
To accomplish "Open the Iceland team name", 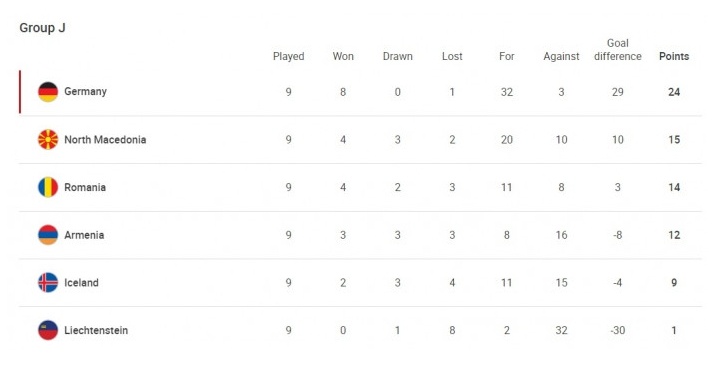I will 81,282.
